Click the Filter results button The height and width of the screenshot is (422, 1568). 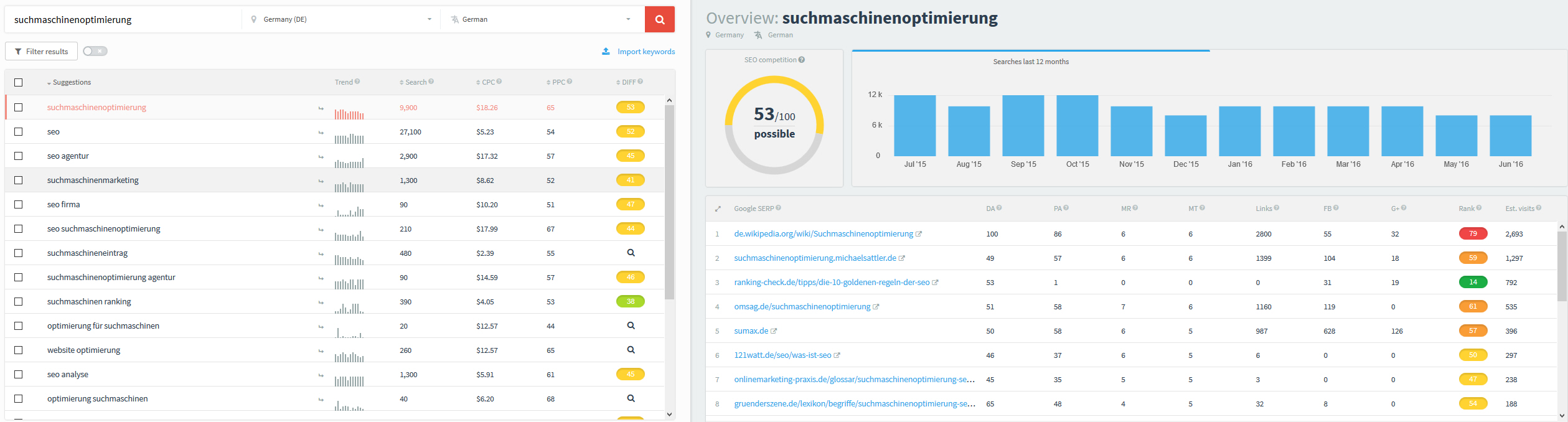point(41,51)
